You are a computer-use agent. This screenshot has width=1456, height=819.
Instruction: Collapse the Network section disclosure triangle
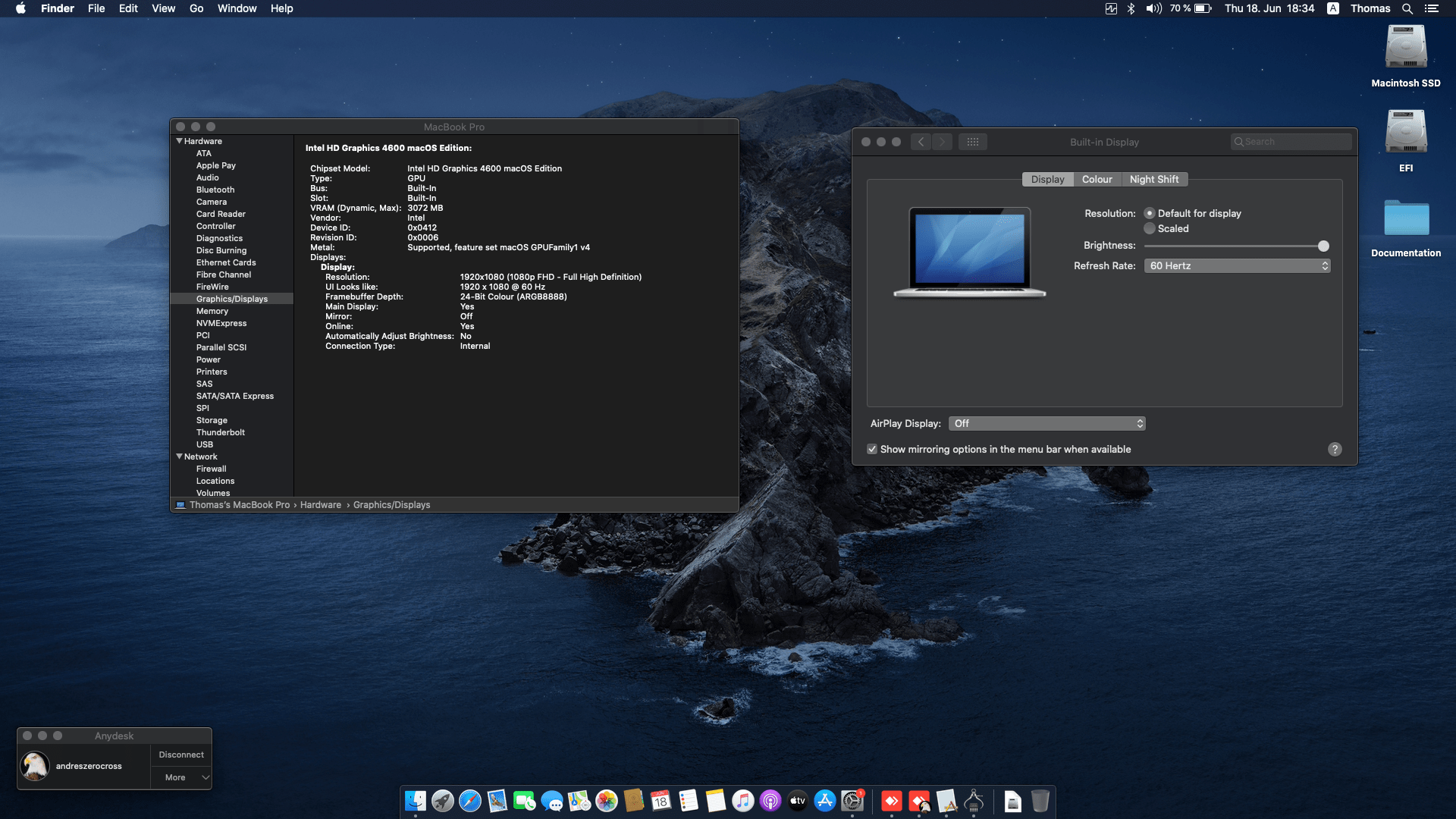point(180,457)
